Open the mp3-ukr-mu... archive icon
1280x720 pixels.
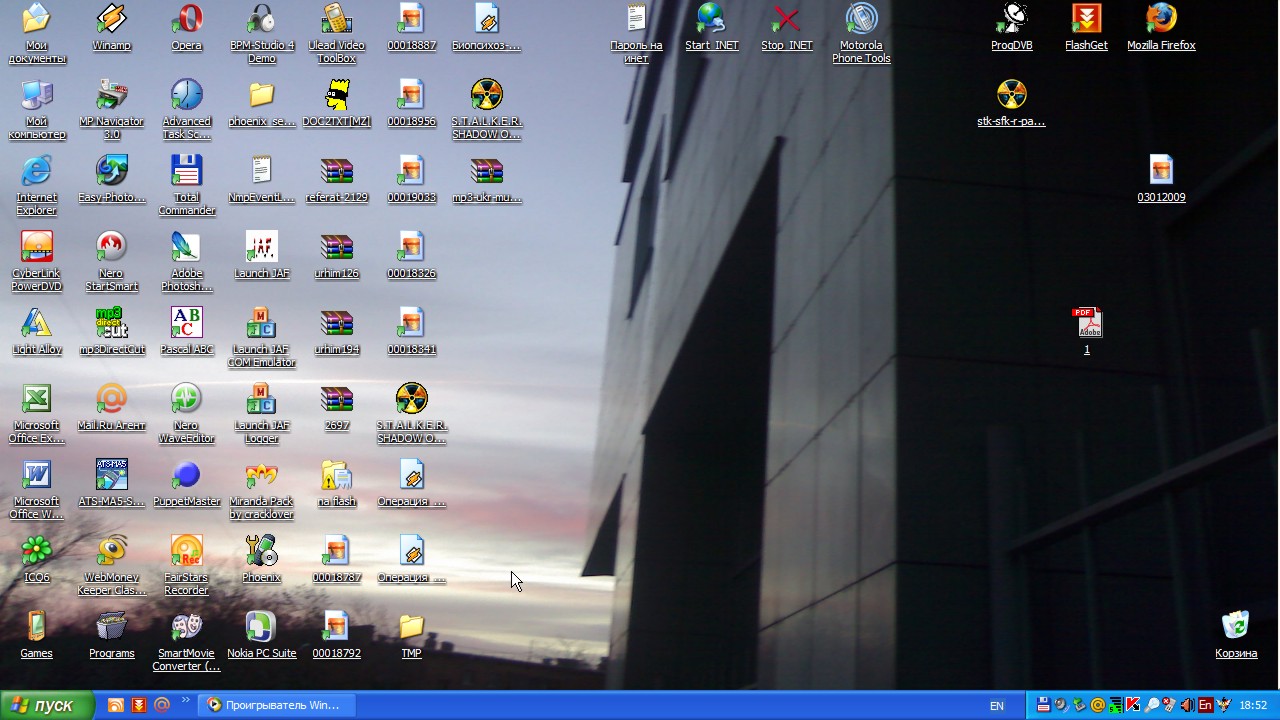(x=486, y=178)
